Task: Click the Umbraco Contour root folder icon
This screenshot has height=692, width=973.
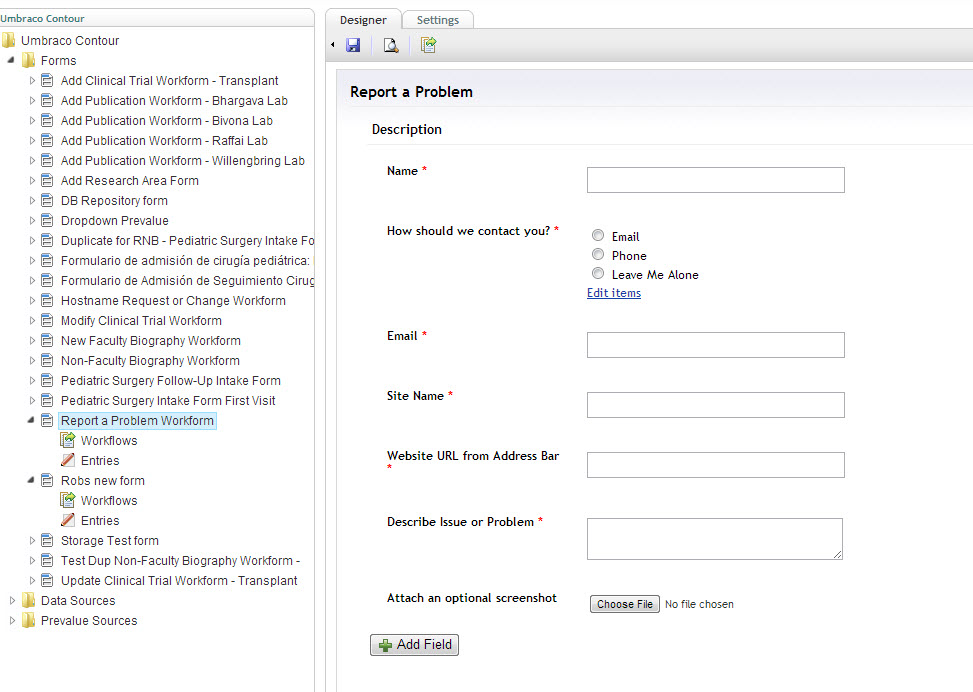Action: tap(9, 41)
